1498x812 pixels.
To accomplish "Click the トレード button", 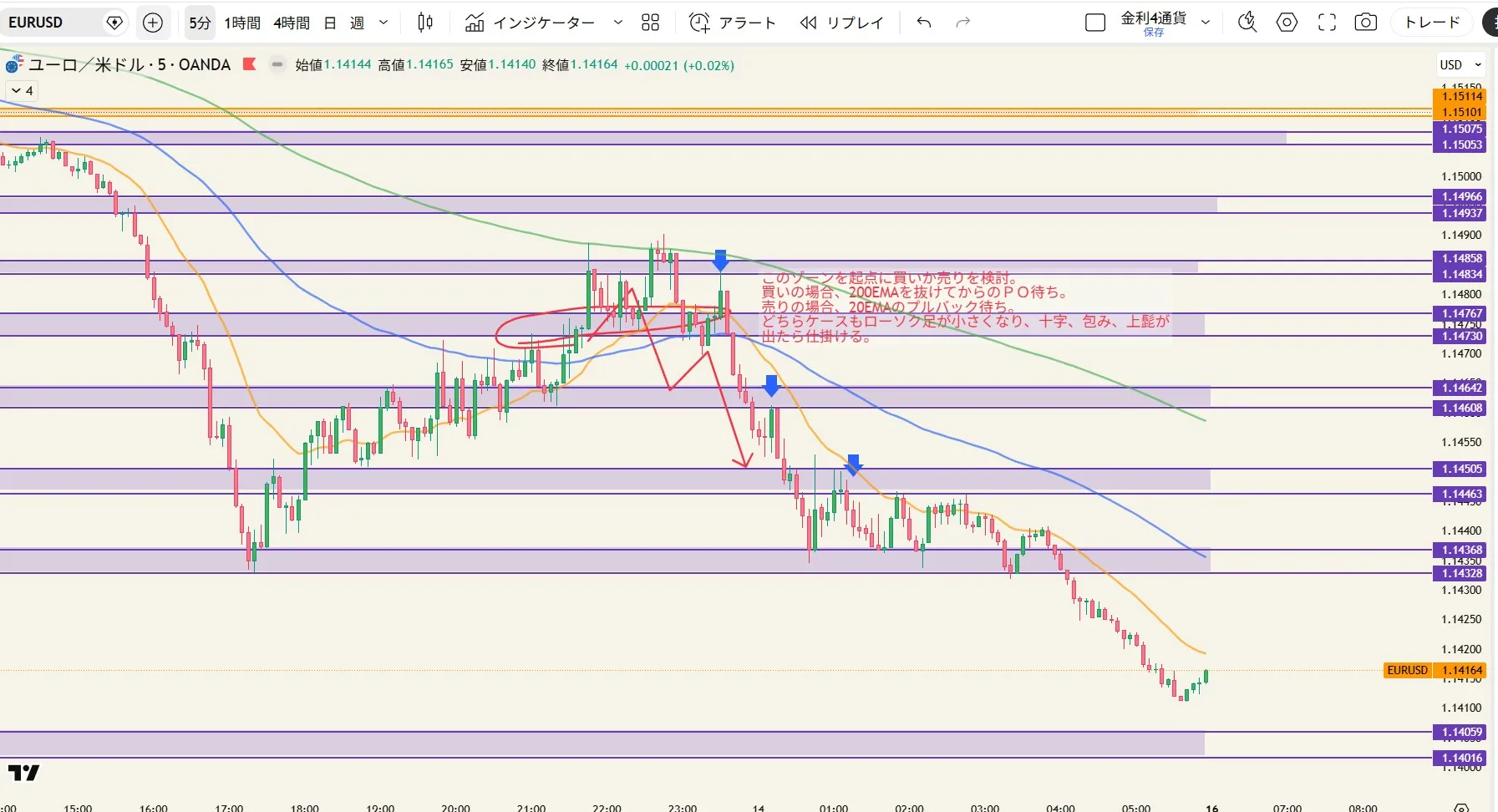I will point(1432,23).
